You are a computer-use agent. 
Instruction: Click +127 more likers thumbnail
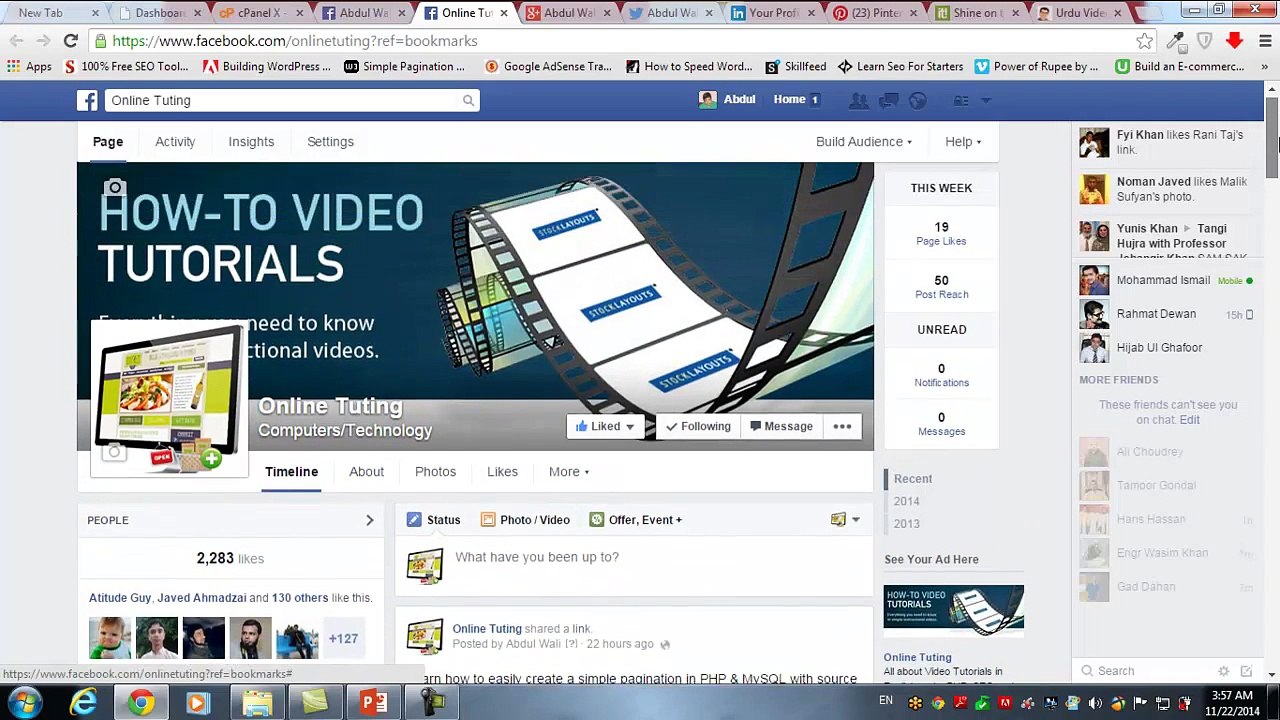tap(343, 638)
